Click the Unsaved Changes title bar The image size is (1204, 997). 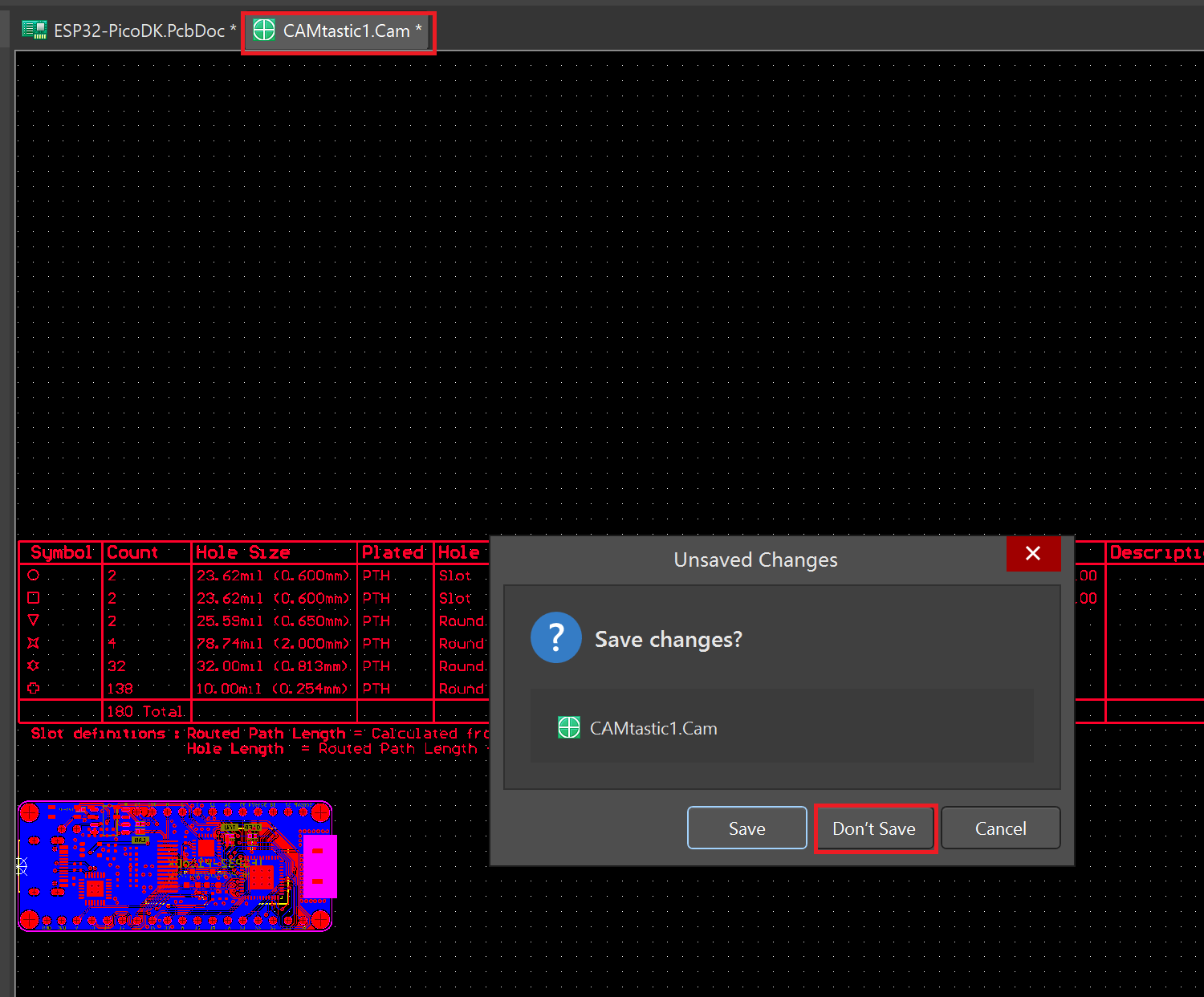[755, 560]
